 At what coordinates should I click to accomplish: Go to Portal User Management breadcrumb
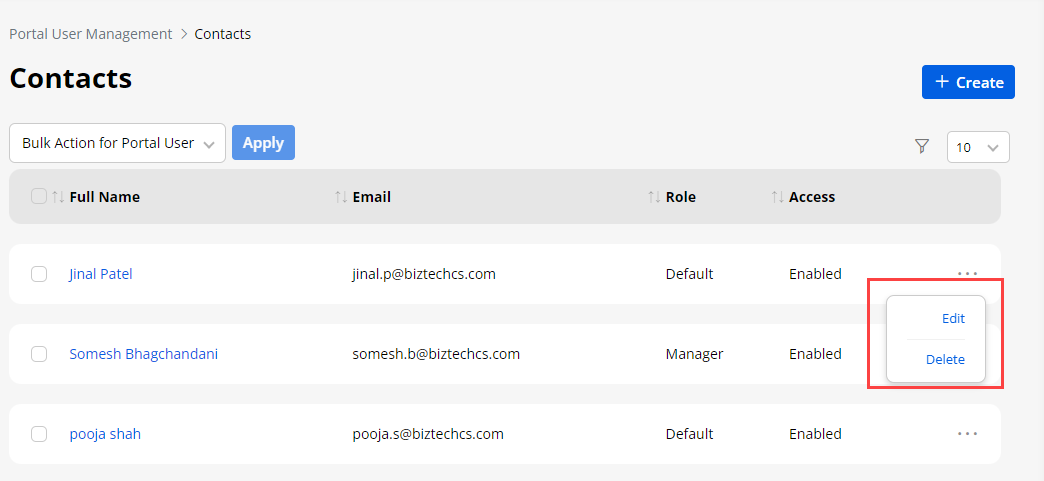(x=91, y=34)
